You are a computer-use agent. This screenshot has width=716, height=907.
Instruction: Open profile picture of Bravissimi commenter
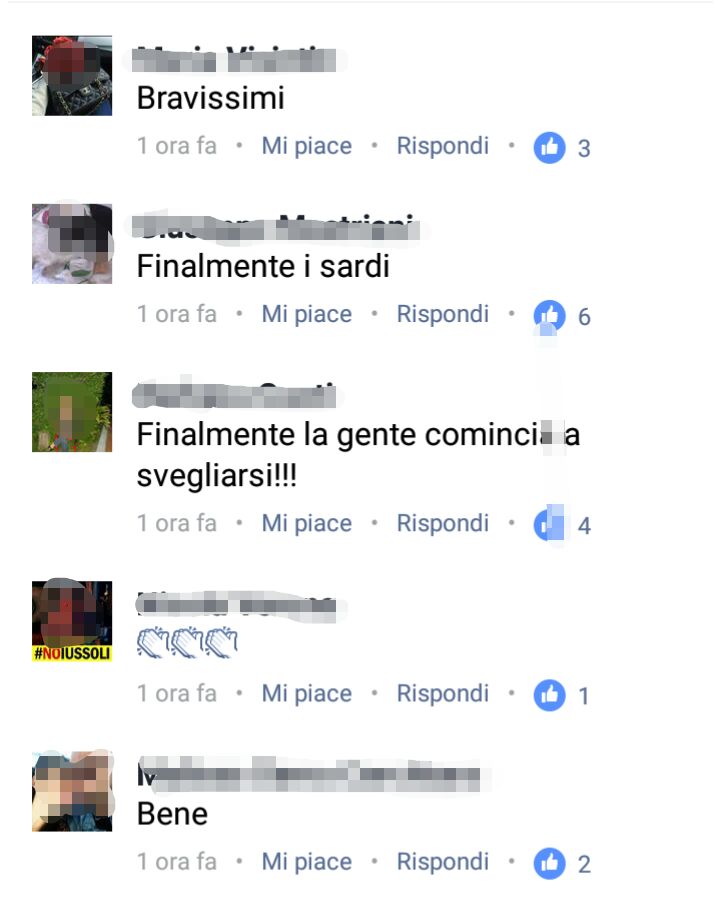pyautogui.click(x=72, y=76)
